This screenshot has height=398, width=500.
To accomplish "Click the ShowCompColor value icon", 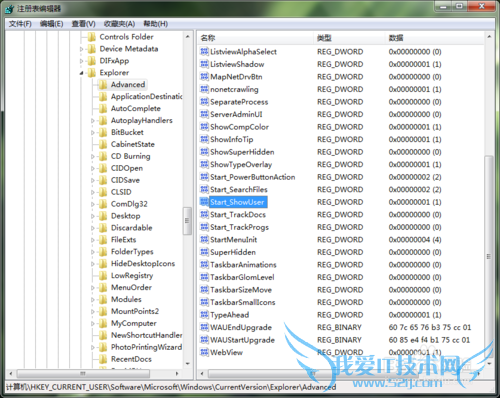I will 204,127.
